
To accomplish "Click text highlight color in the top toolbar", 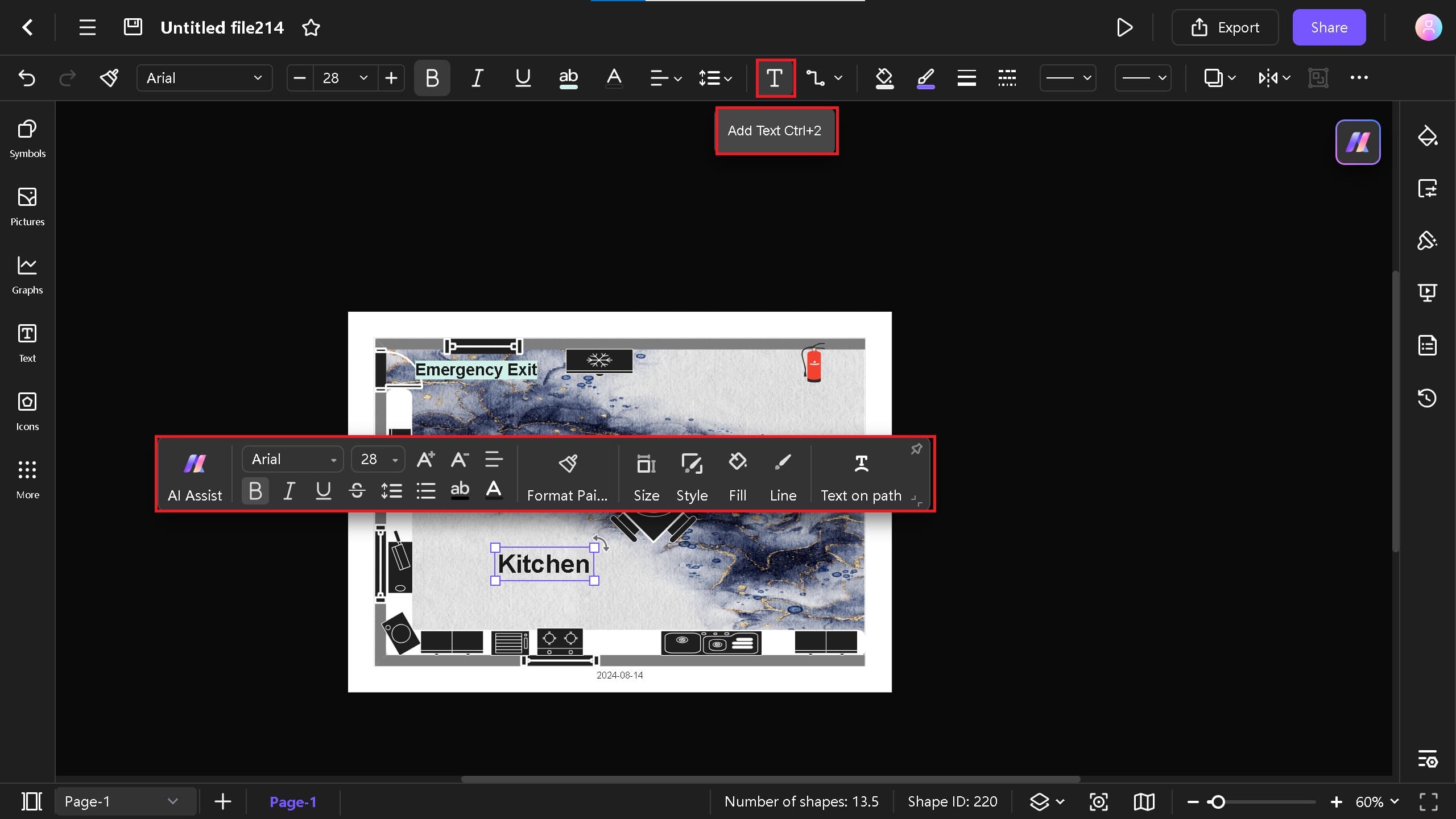I will point(568,78).
